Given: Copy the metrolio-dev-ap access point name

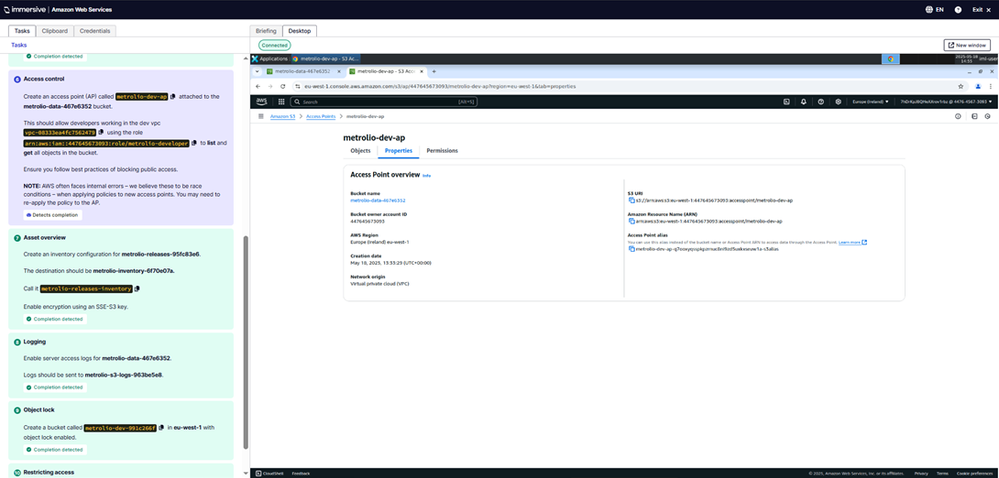Looking at the screenshot, I should (173, 97).
